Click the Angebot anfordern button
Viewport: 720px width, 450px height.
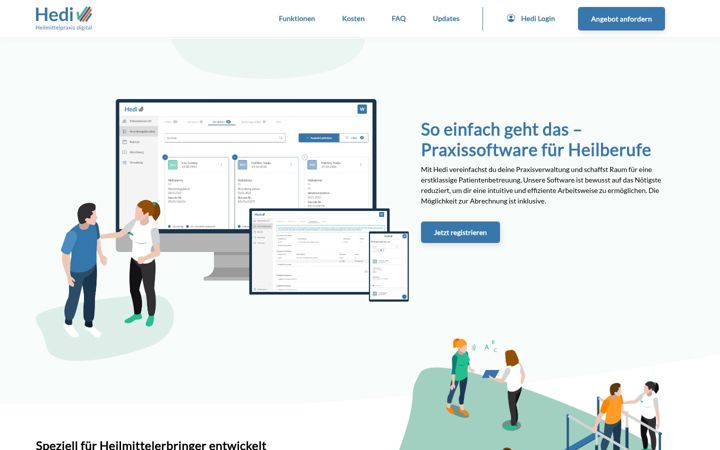point(621,19)
